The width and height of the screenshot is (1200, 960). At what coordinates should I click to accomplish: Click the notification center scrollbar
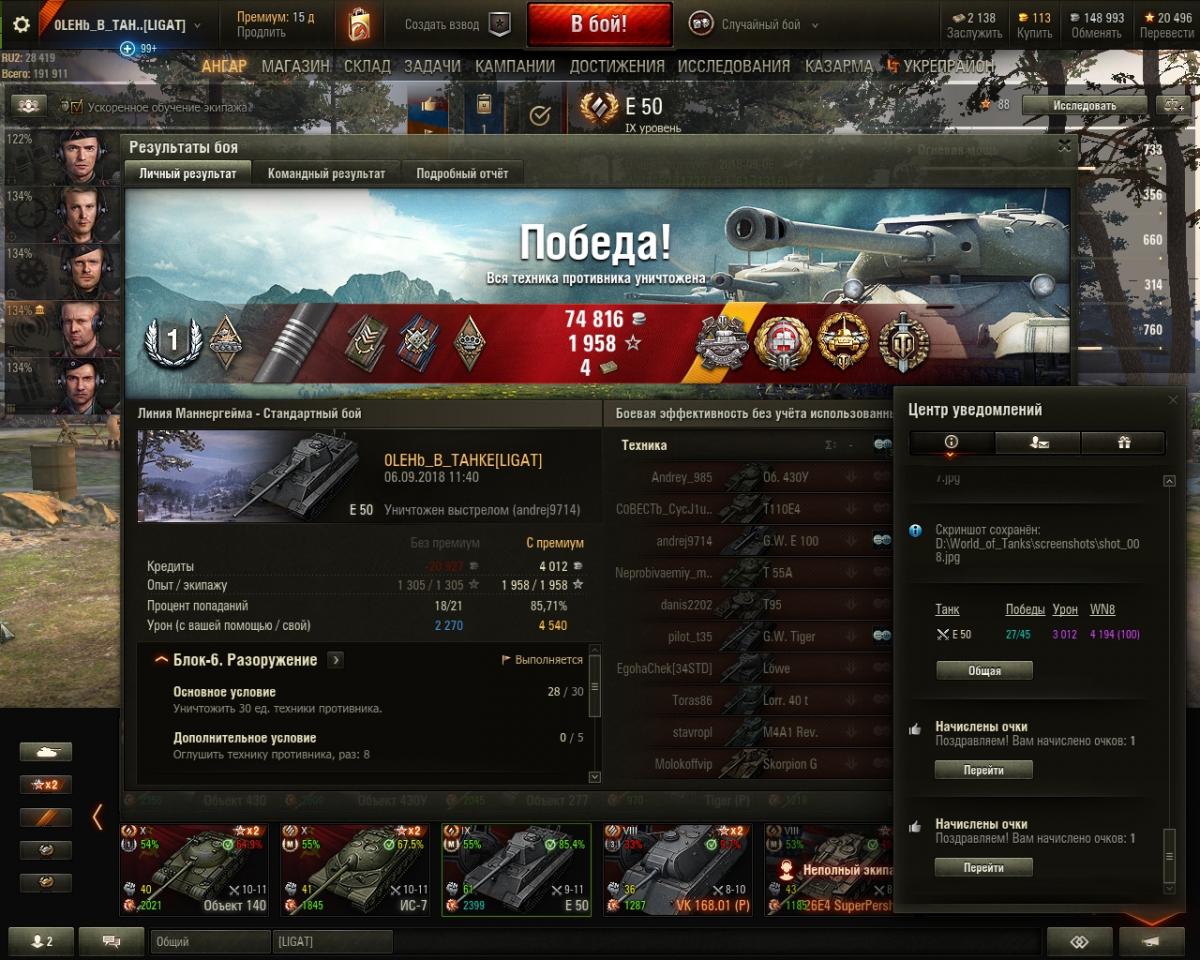click(1169, 686)
